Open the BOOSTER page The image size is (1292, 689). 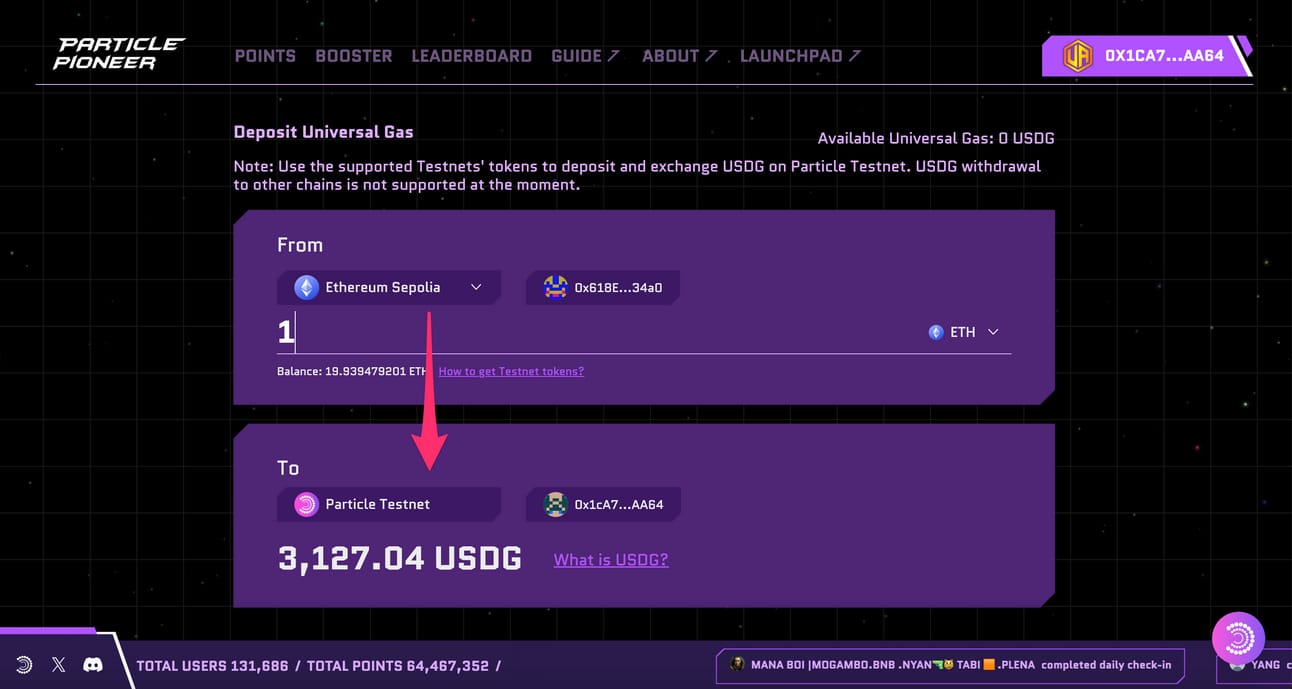click(x=354, y=56)
